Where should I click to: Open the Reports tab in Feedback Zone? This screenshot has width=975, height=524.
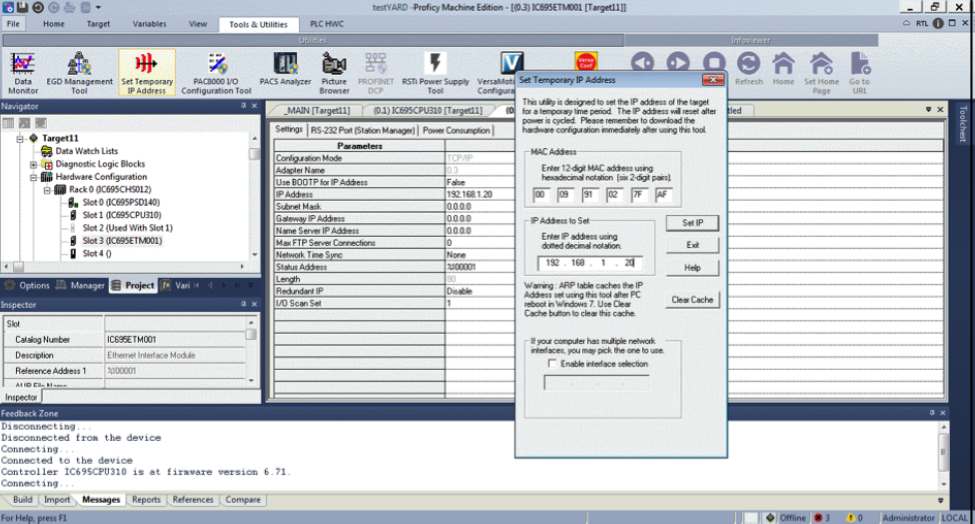[146, 500]
